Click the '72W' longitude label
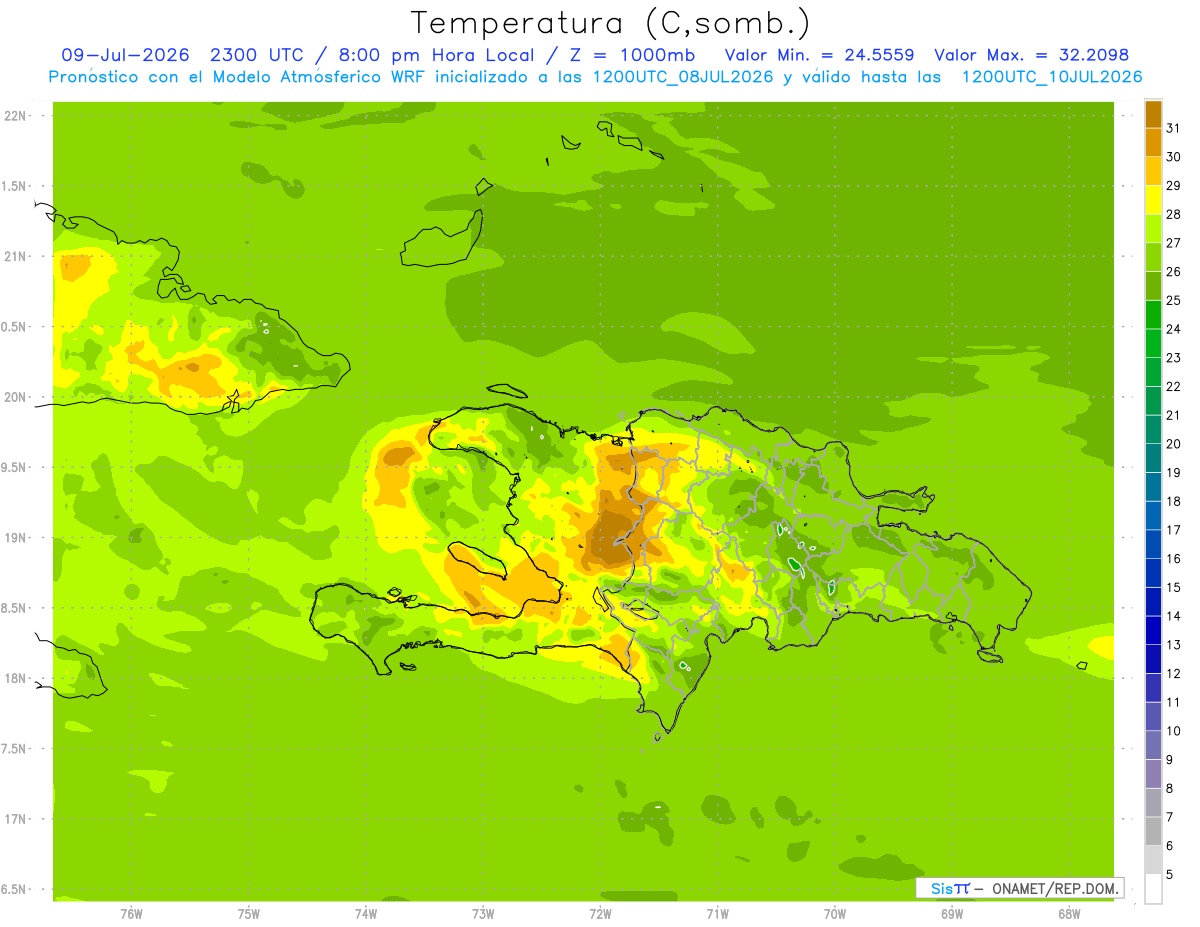1200x927 pixels. pyautogui.click(x=600, y=913)
